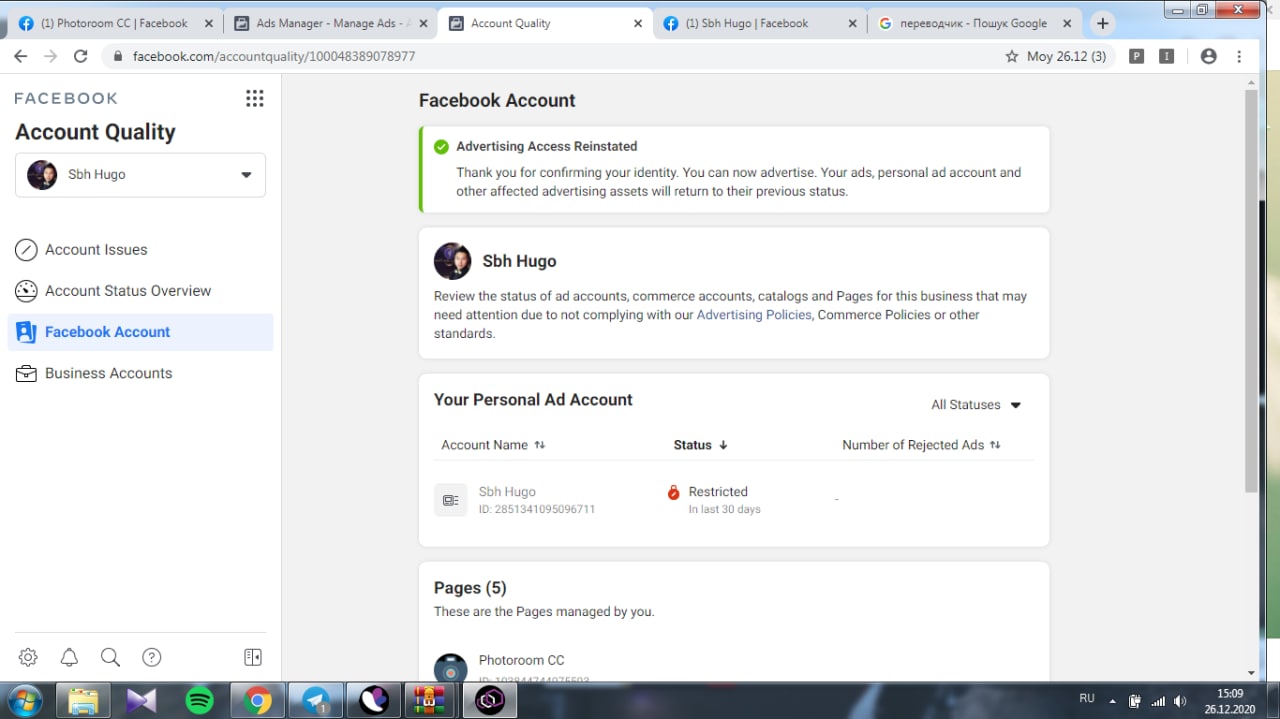Open Chrome from the taskbar
The image size is (1280, 719).
257,700
